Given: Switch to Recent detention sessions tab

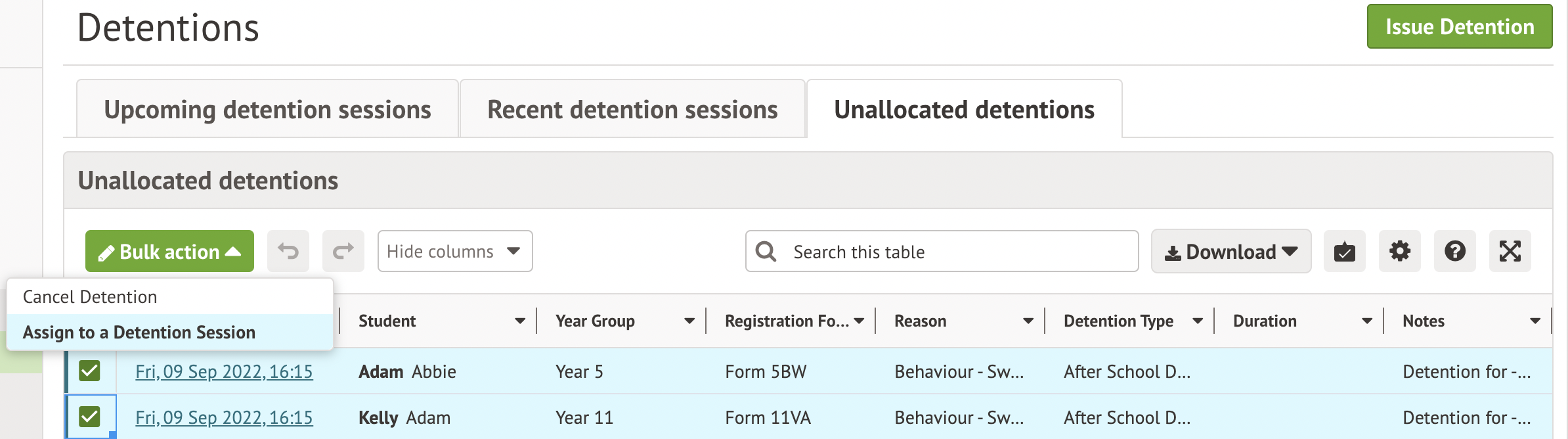Looking at the screenshot, I should tap(632, 110).
